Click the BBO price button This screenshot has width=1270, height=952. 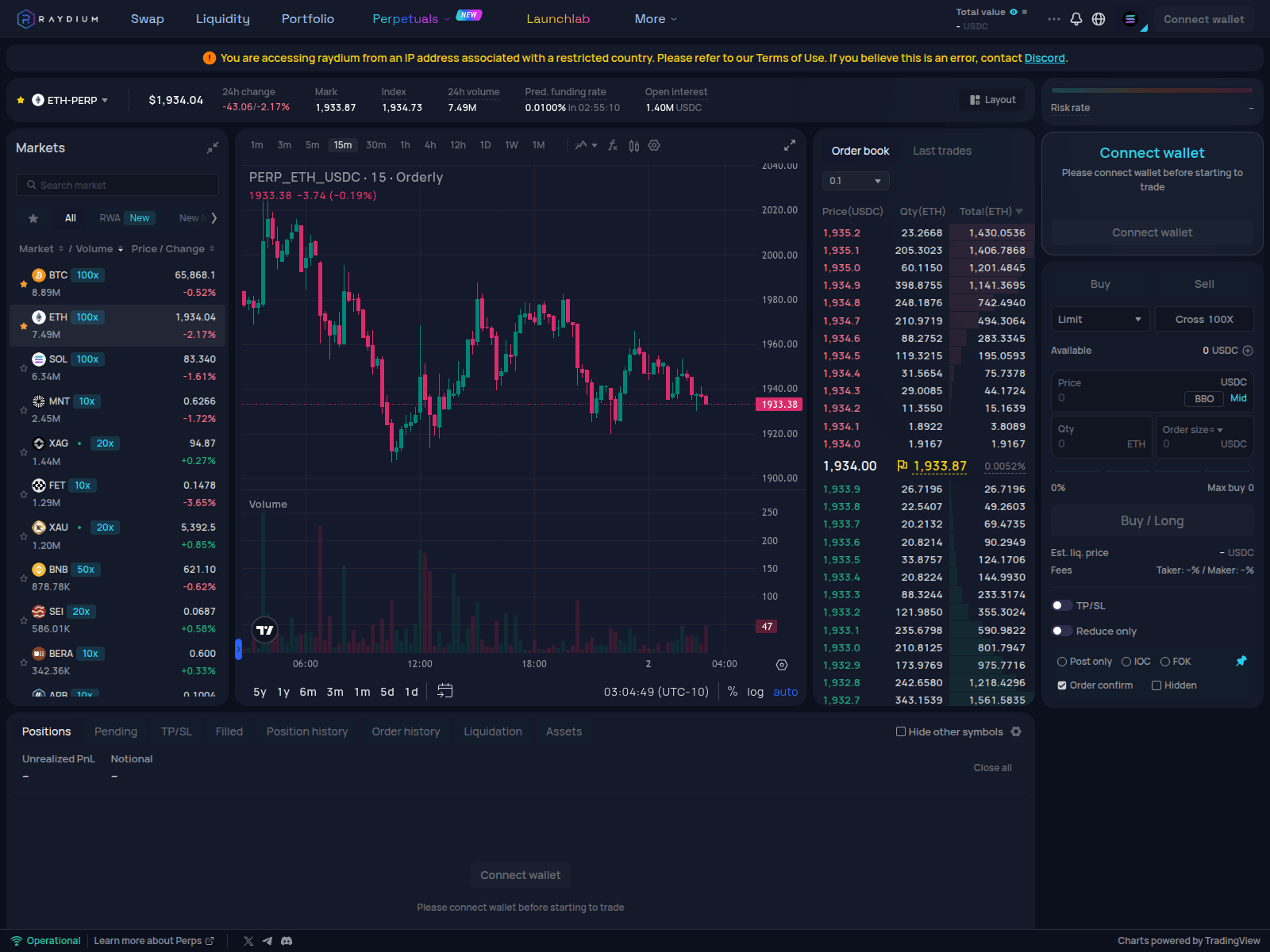coord(1204,398)
